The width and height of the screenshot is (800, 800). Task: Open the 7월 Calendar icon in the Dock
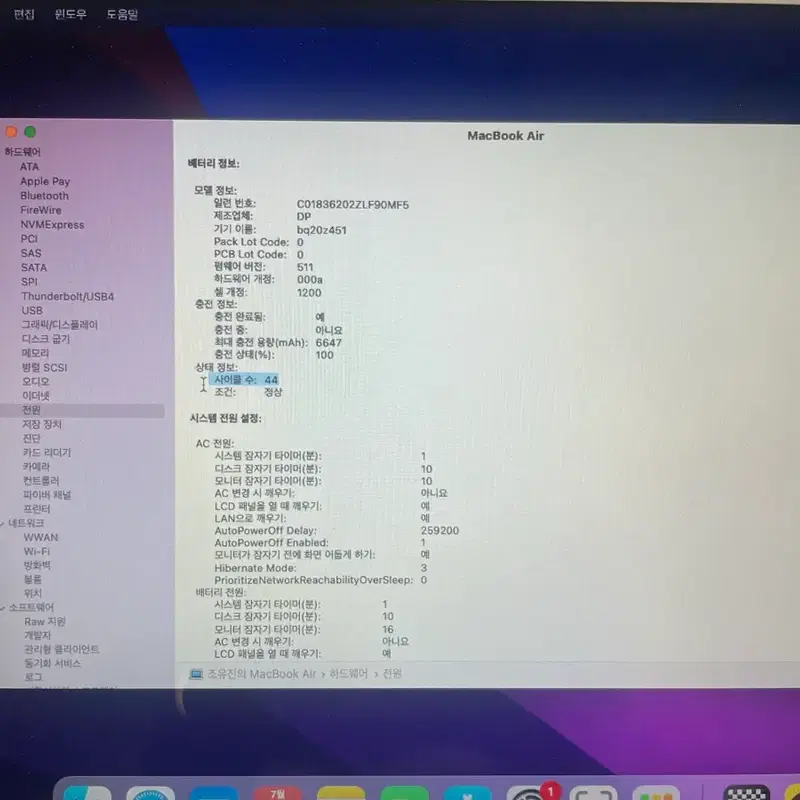pos(278,792)
